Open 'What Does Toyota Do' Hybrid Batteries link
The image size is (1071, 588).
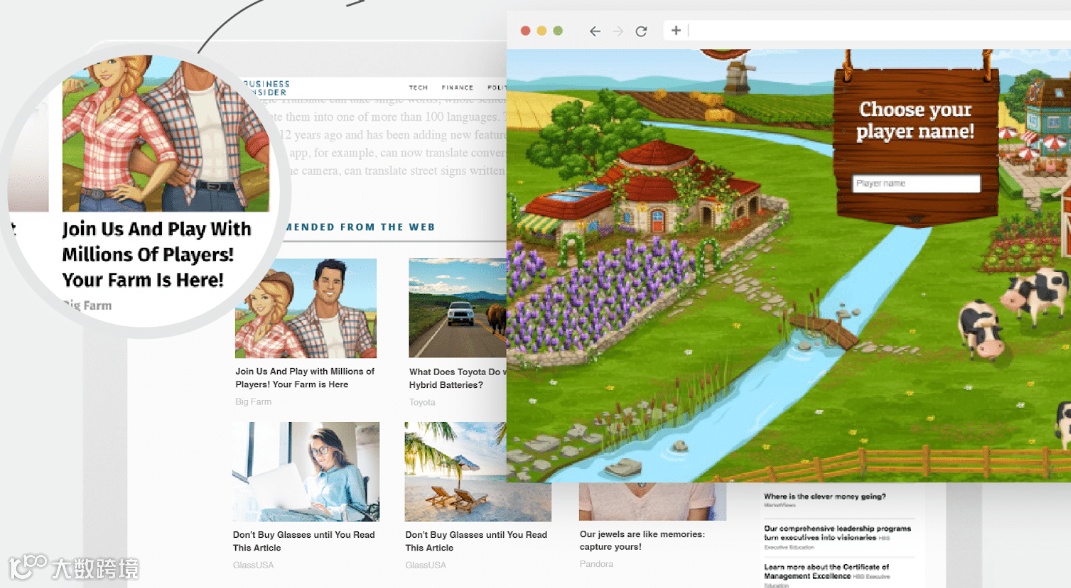(456, 378)
